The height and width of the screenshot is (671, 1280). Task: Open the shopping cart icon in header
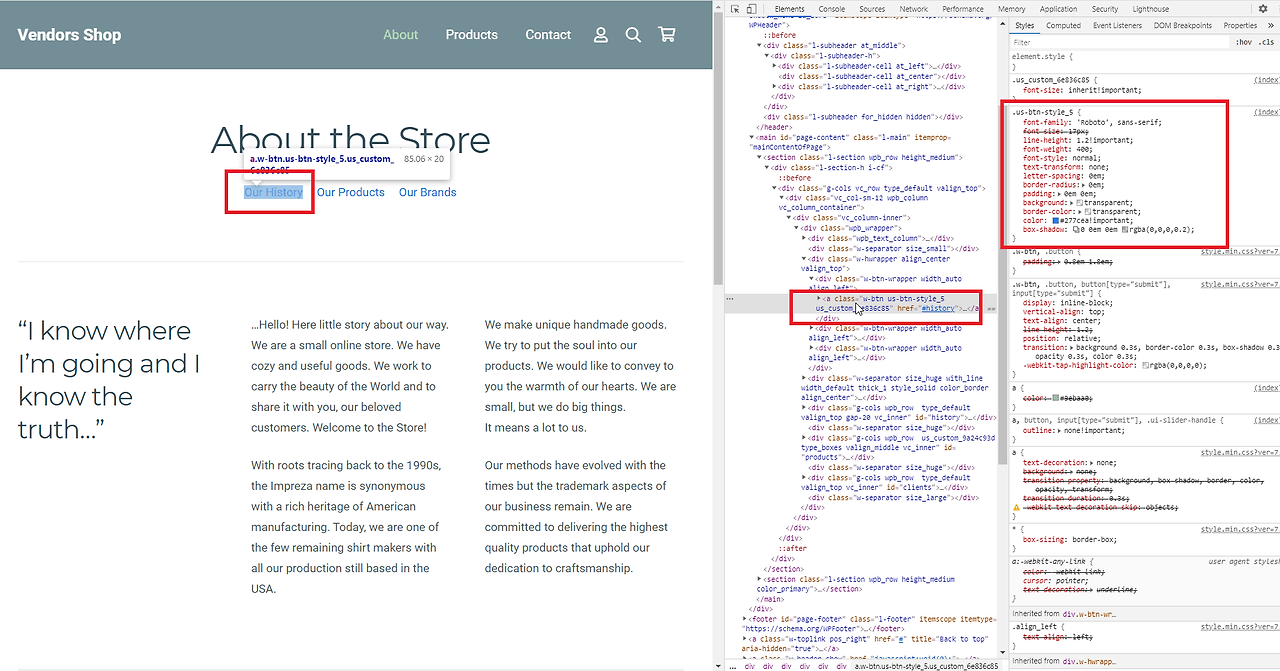[x=667, y=35]
